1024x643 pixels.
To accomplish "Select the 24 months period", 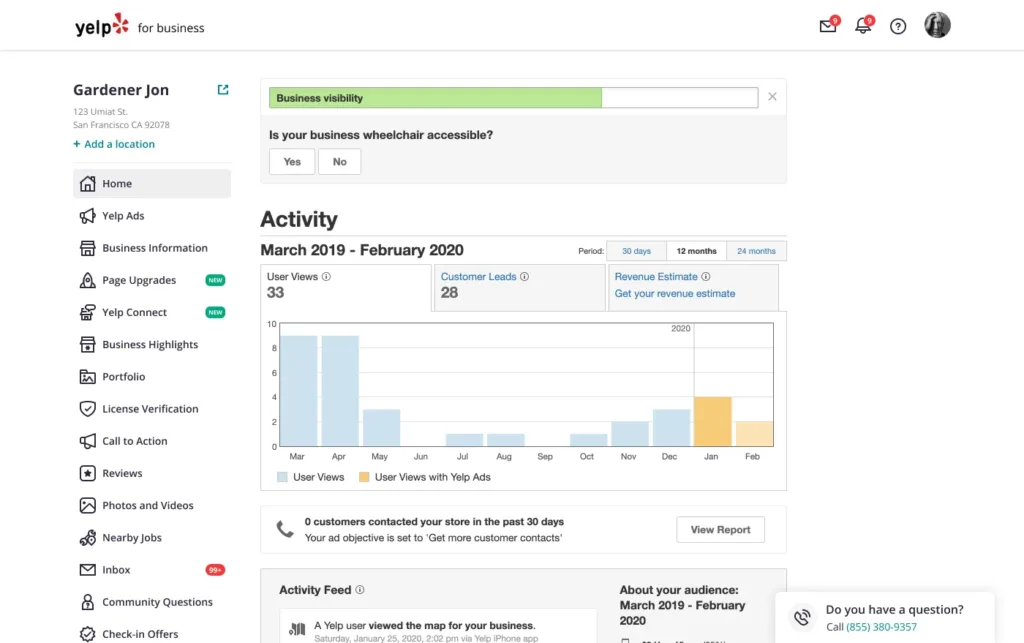I will 756,251.
